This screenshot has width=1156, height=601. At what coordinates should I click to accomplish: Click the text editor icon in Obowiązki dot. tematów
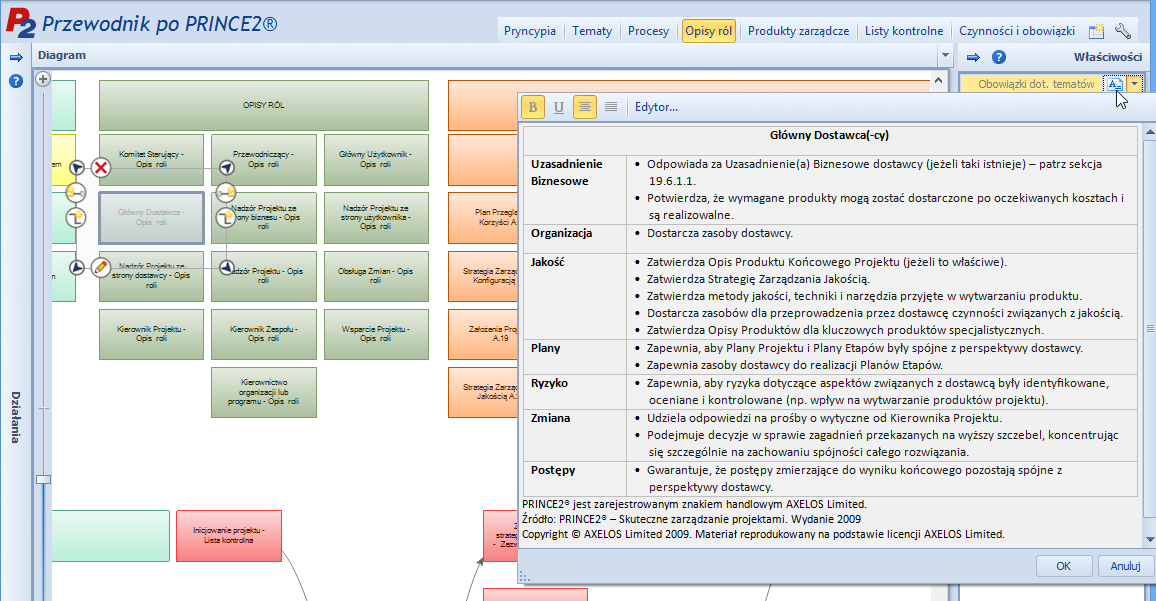(1114, 84)
